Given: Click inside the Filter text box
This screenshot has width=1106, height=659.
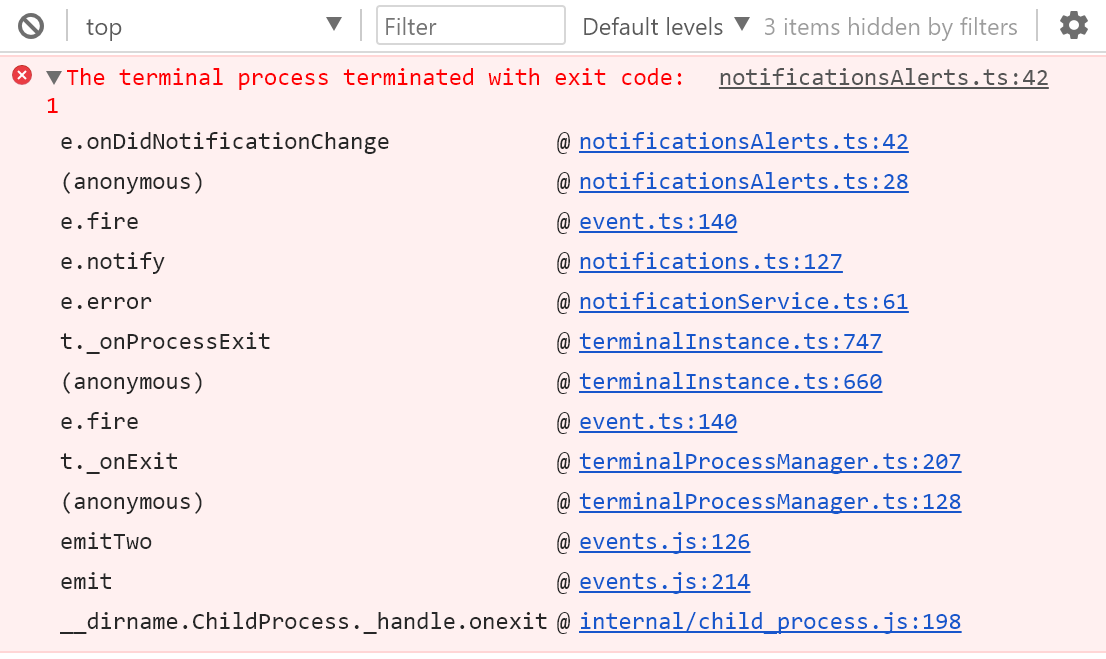Looking at the screenshot, I should pos(470,26).
